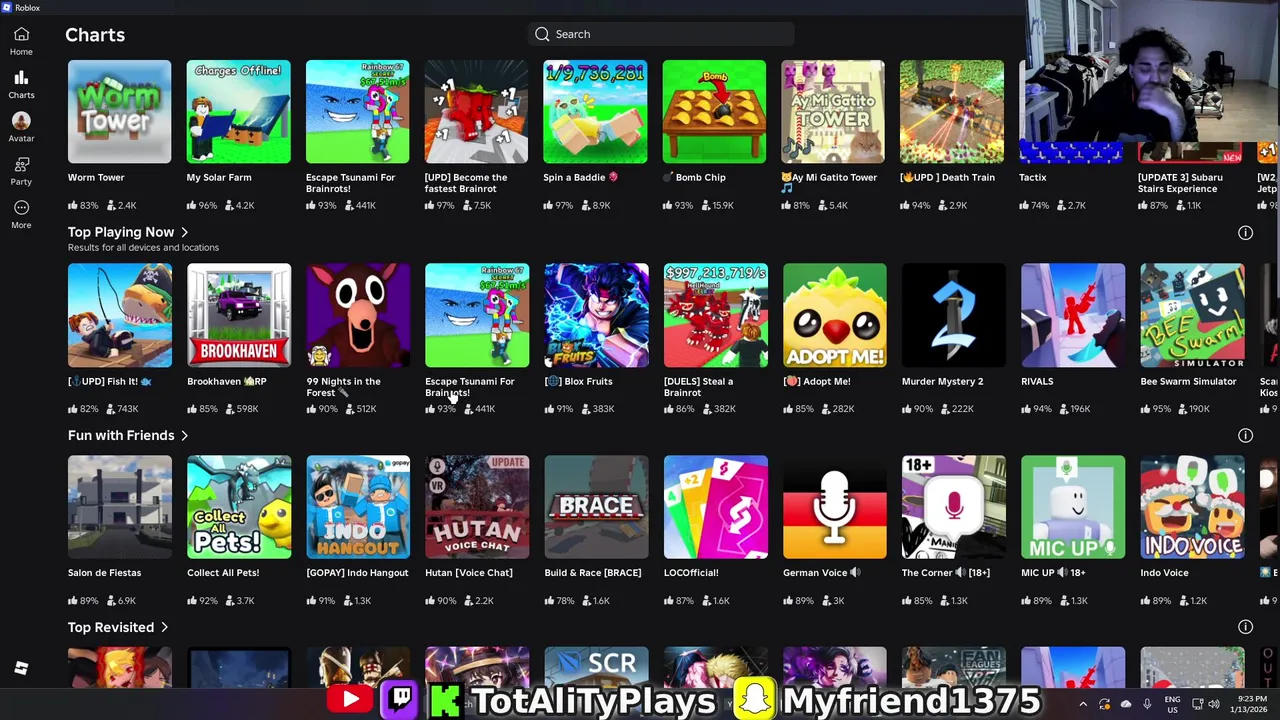Open RIVALS game thumbnail
The width and height of the screenshot is (1280, 720).
(1073, 315)
